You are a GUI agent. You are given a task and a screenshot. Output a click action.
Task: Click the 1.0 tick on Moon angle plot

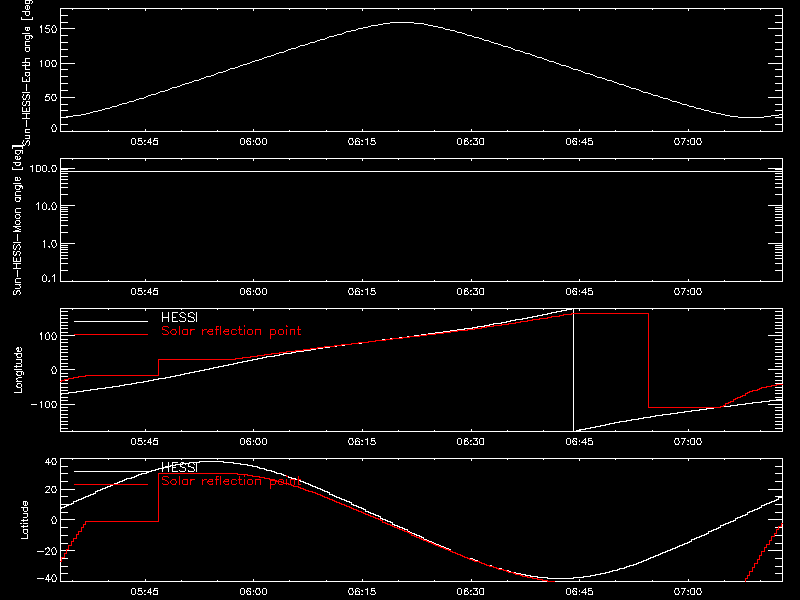49,244
